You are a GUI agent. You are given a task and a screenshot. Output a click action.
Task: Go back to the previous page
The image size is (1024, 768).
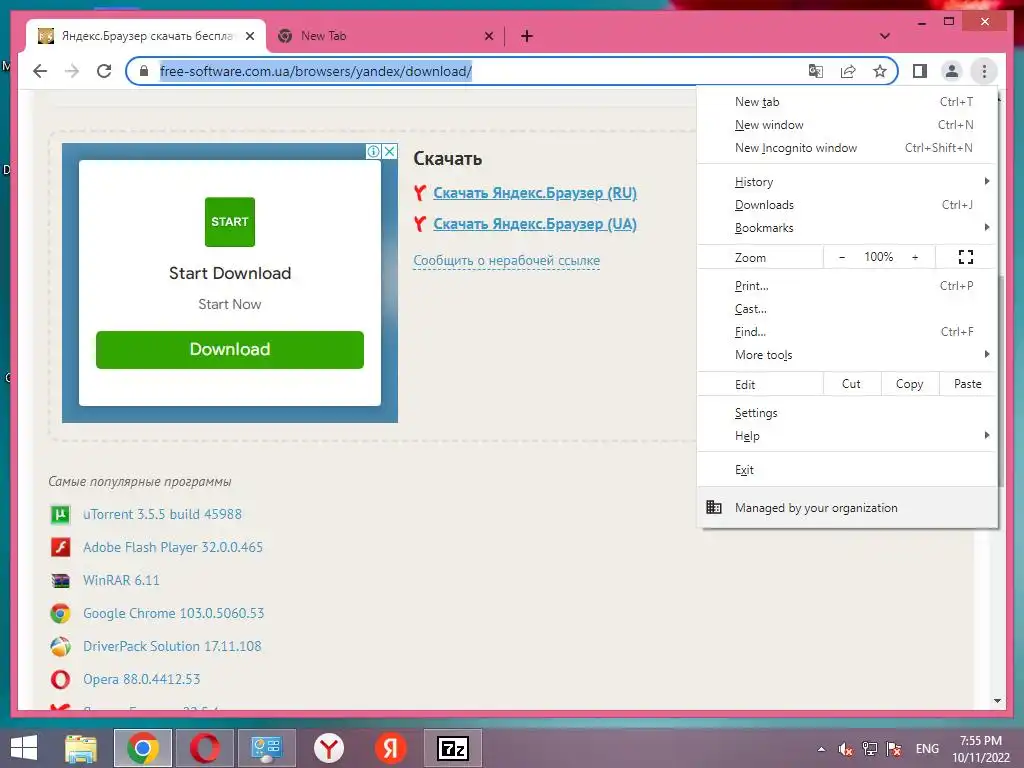tap(40, 71)
